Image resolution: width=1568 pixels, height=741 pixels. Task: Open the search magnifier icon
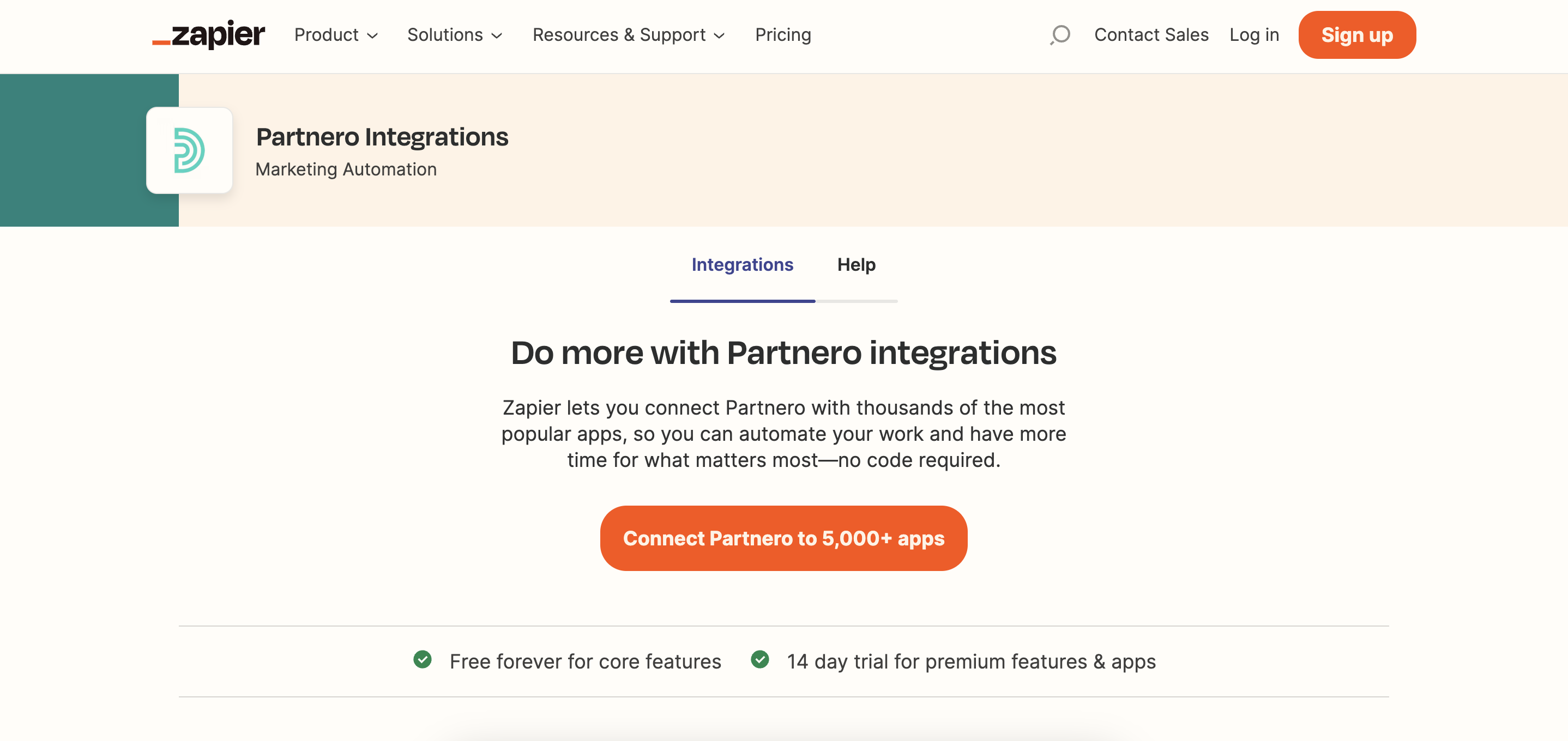1060,34
